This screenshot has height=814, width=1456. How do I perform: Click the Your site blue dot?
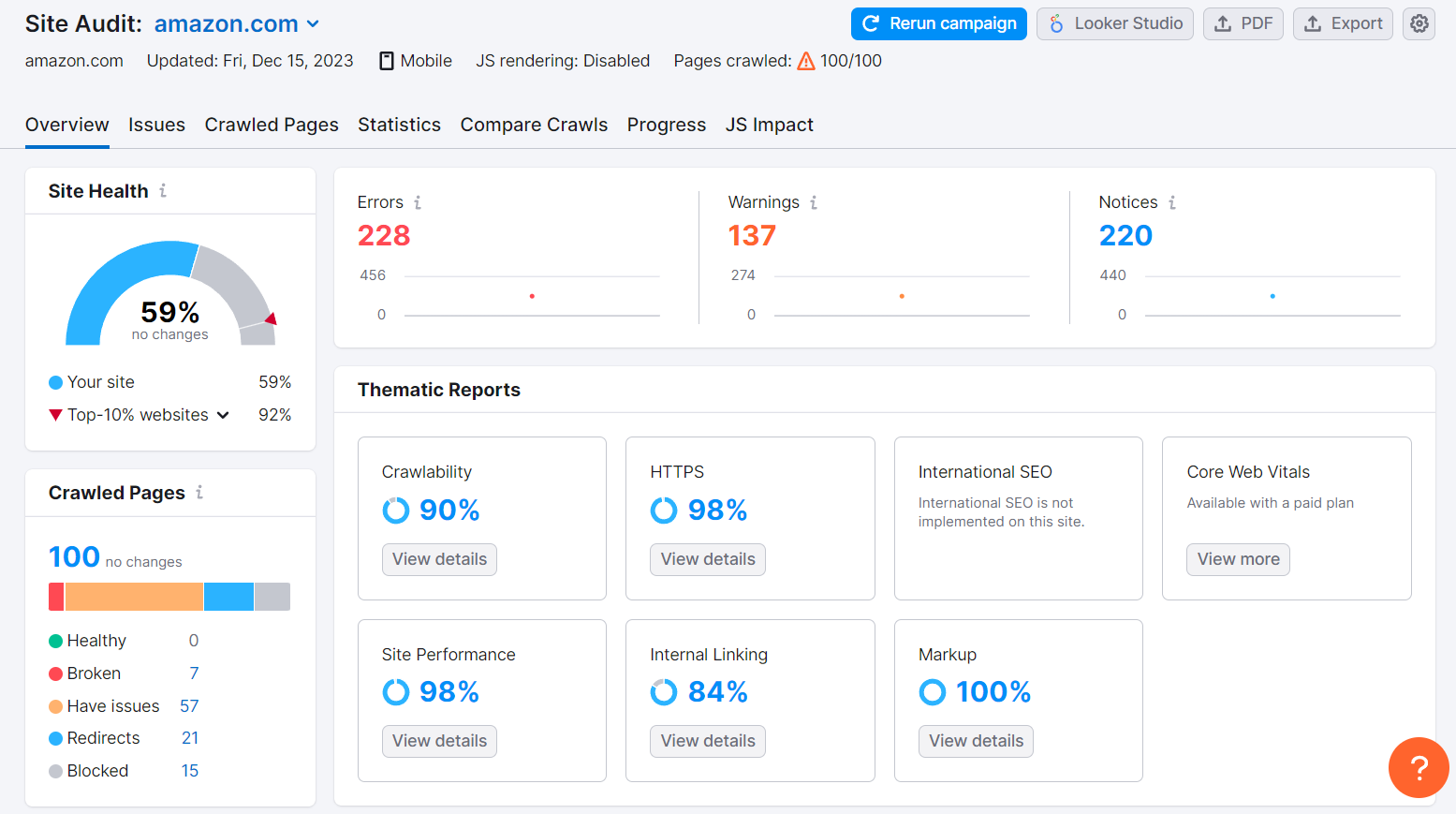coord(55,382)
